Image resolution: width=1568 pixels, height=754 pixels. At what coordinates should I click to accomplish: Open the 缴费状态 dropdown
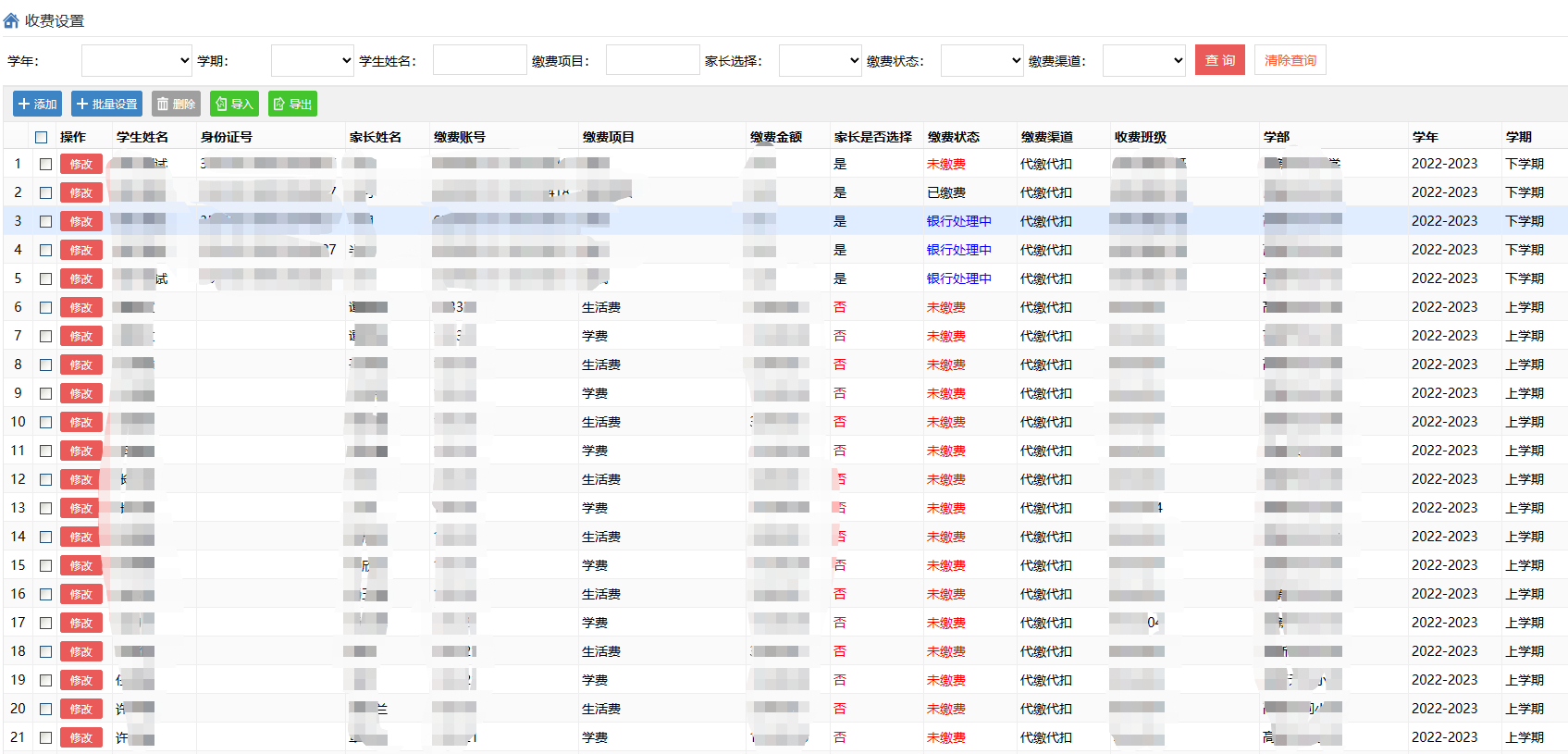(982, 60)
